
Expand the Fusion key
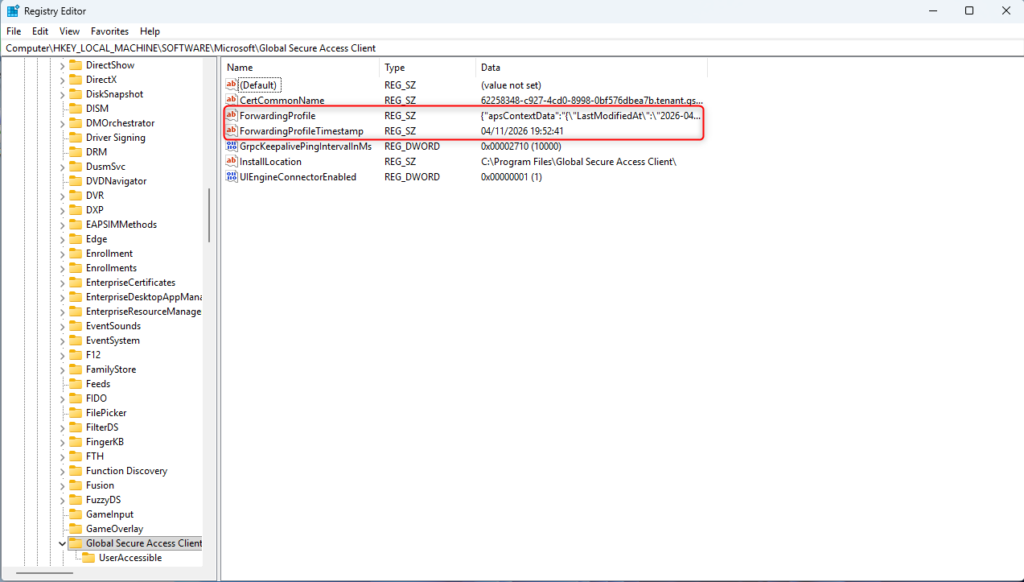(62, 485)
